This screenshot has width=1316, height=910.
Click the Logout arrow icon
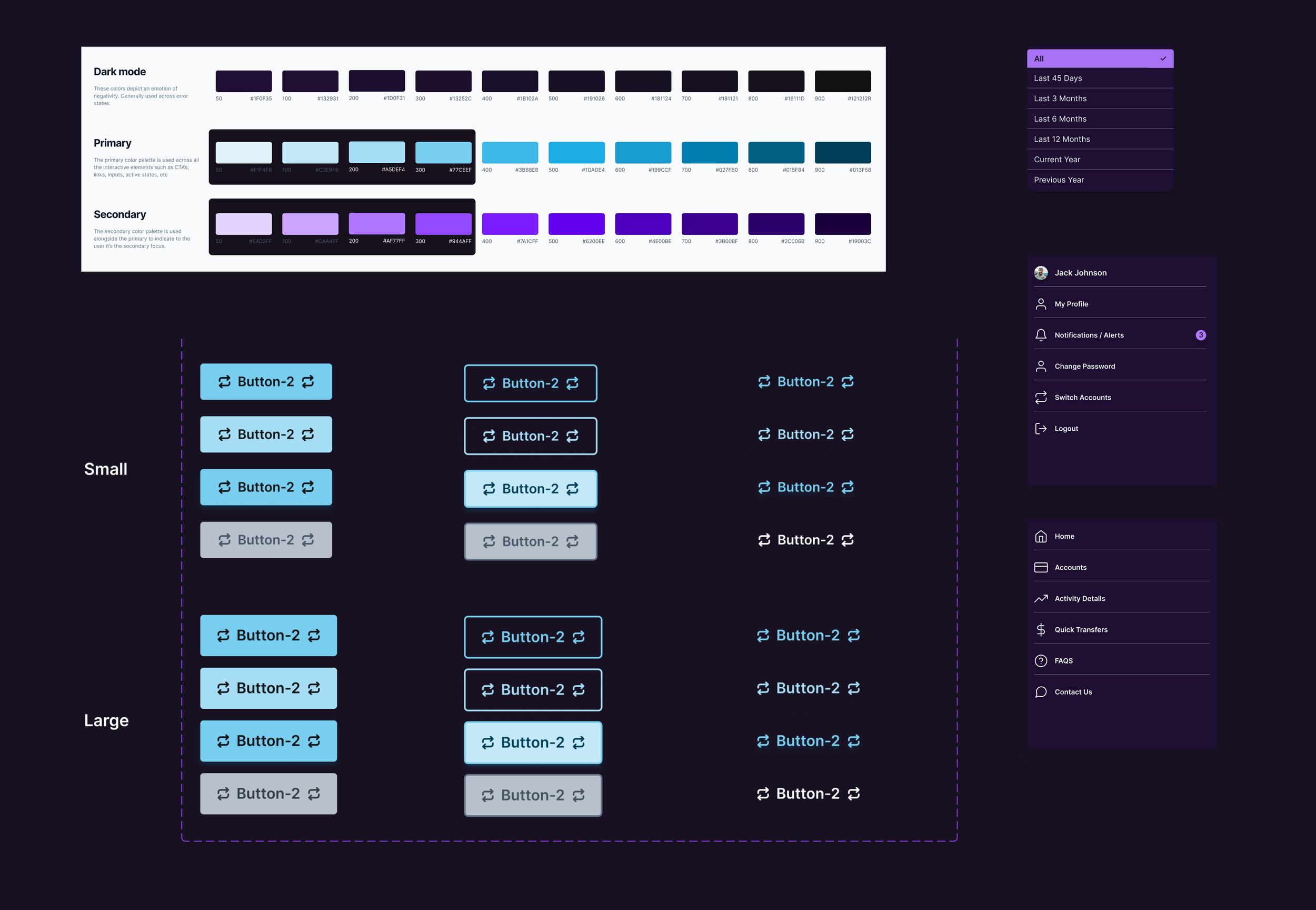(1041, 429)
